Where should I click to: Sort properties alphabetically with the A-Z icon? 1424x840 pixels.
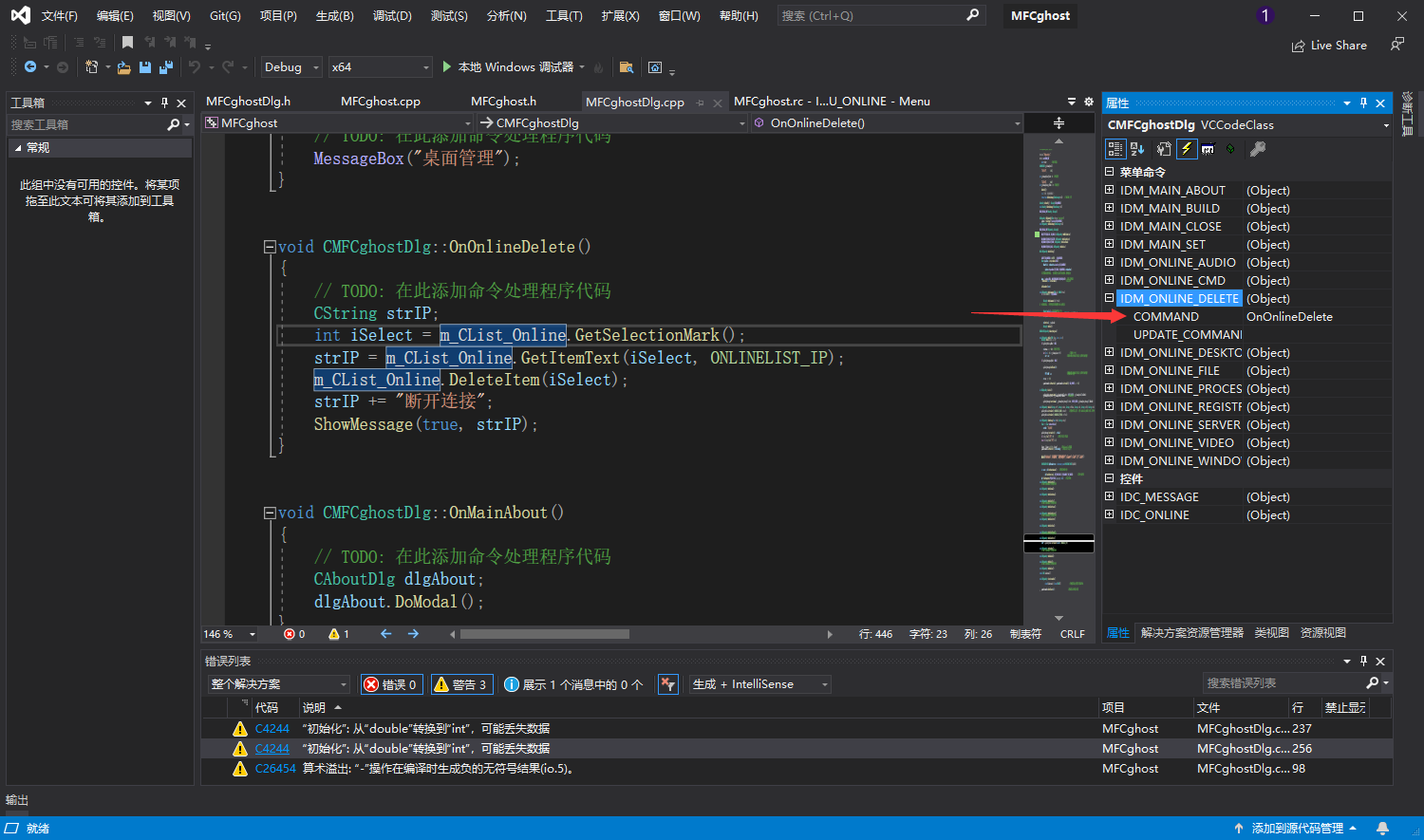1137,149
